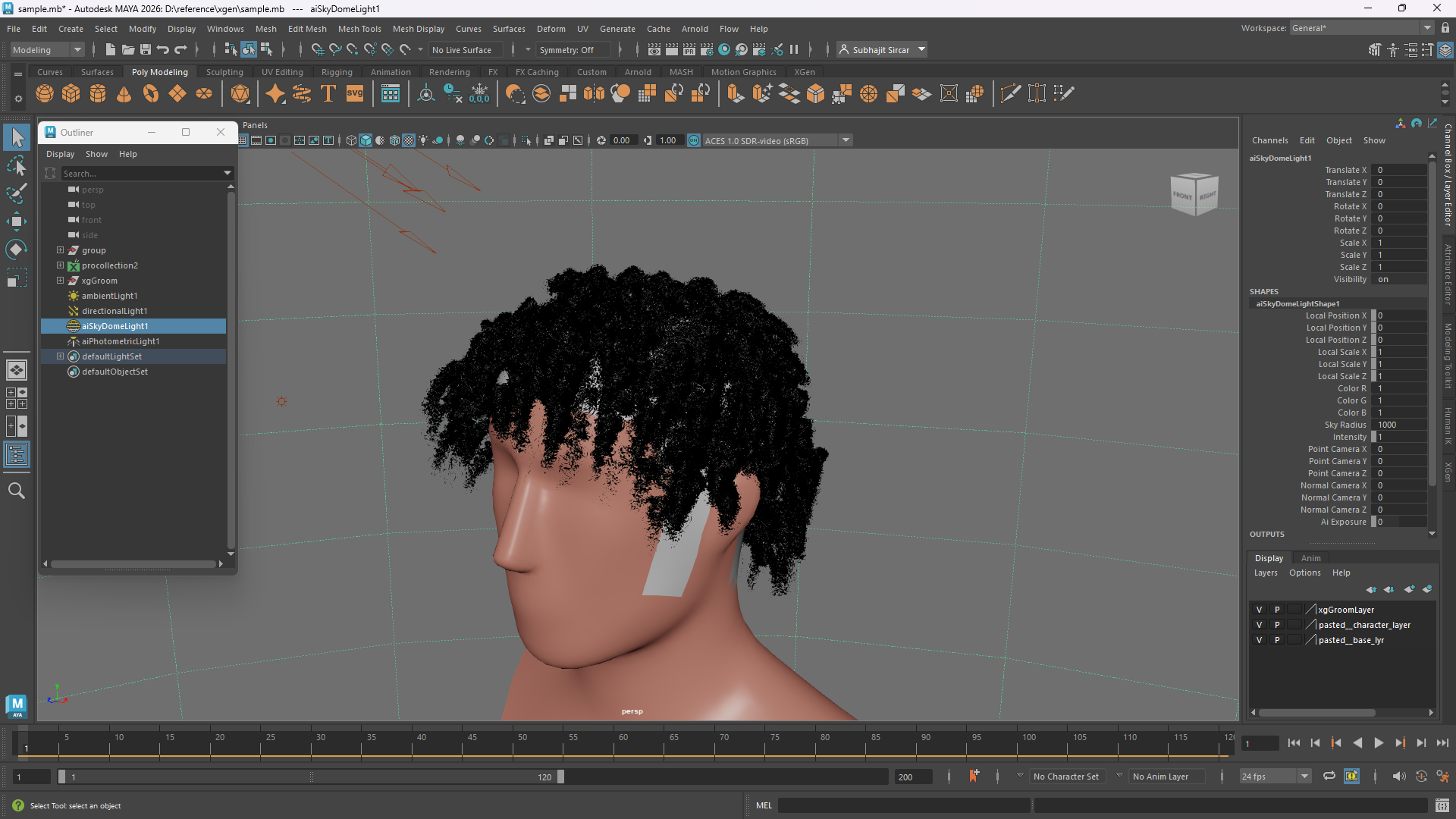The width and height of the screenshot is (1456, 819).
Task: Expand the procollection2 node in Outliner
Action: tap(60, 265)
